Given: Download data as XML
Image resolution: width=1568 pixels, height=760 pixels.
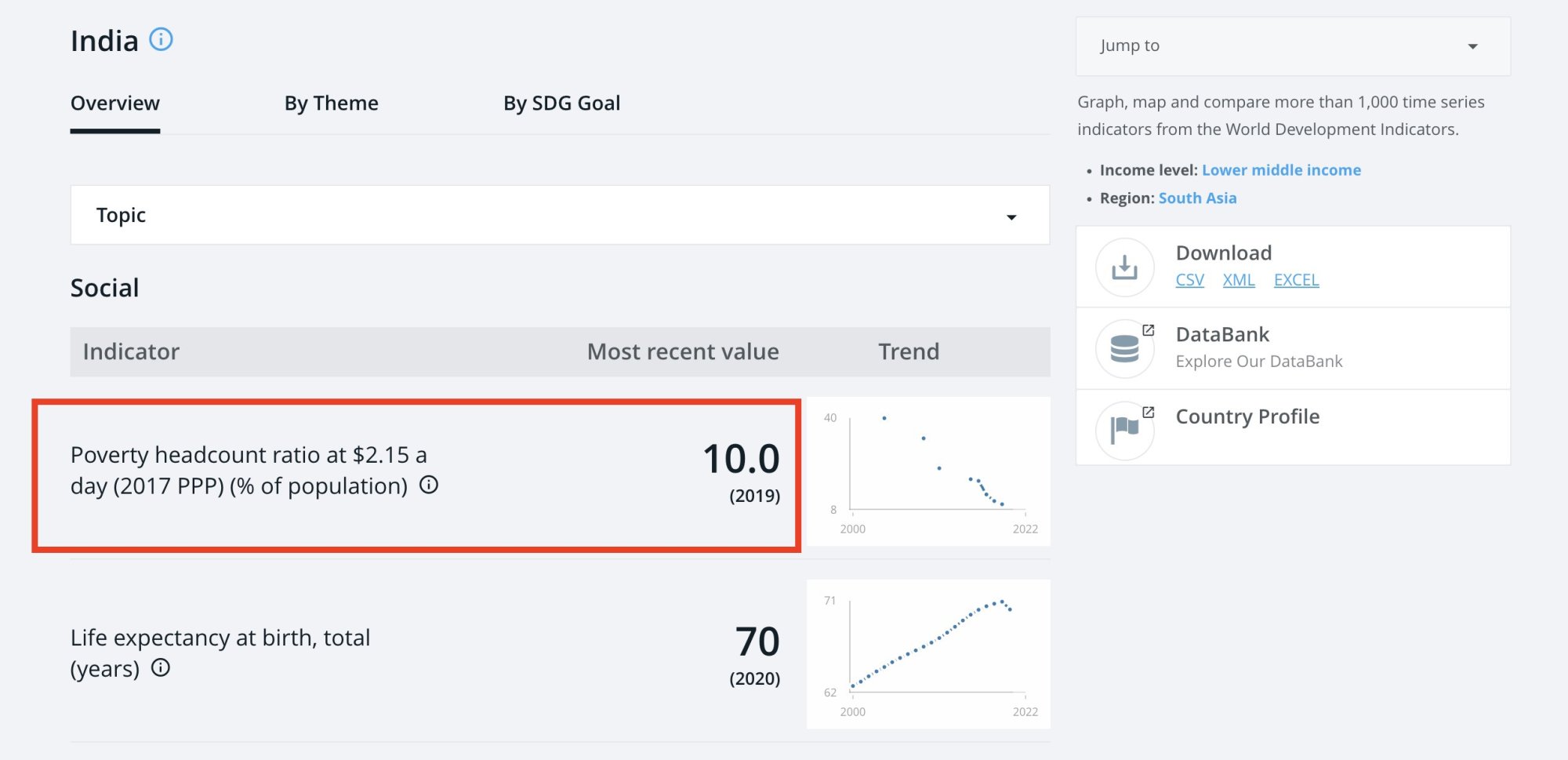Looking at the screenshot, I should click(1239, 280).
